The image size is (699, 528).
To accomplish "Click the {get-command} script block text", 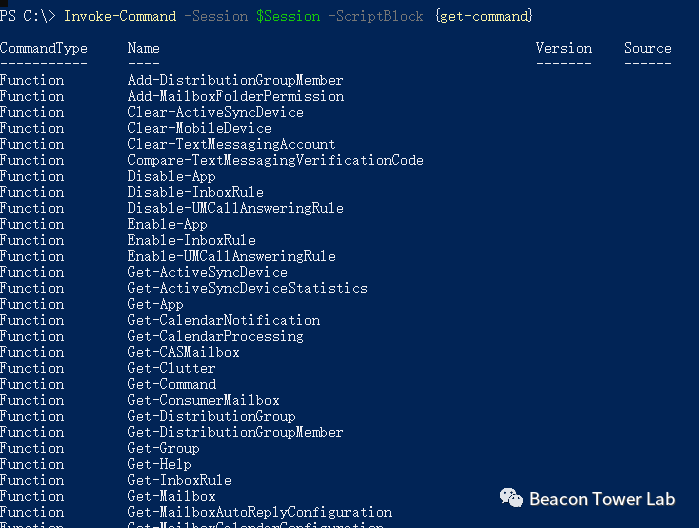I will point(484,17).
